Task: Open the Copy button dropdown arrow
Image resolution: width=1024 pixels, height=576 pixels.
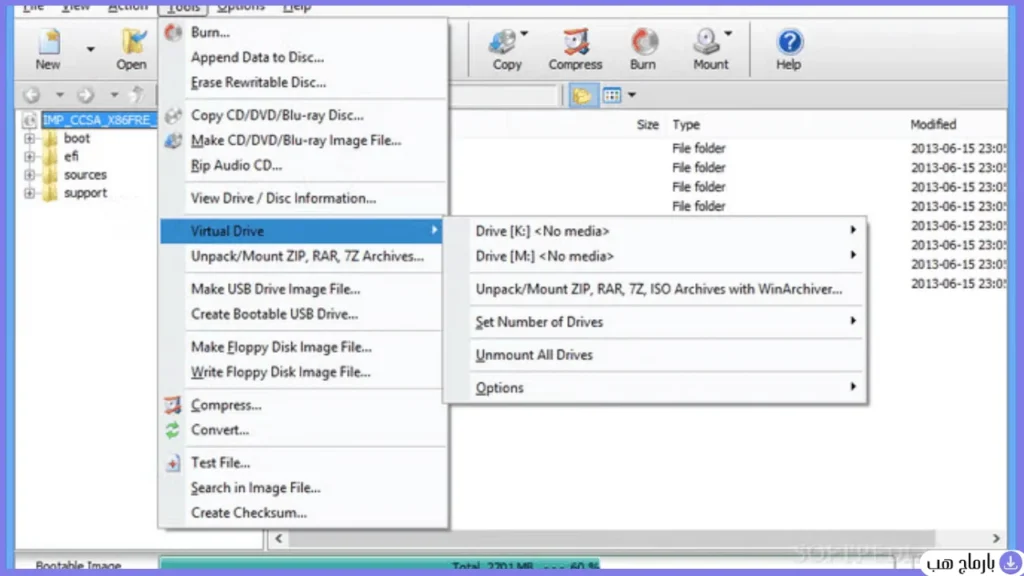Action: (x=524, y=33)
